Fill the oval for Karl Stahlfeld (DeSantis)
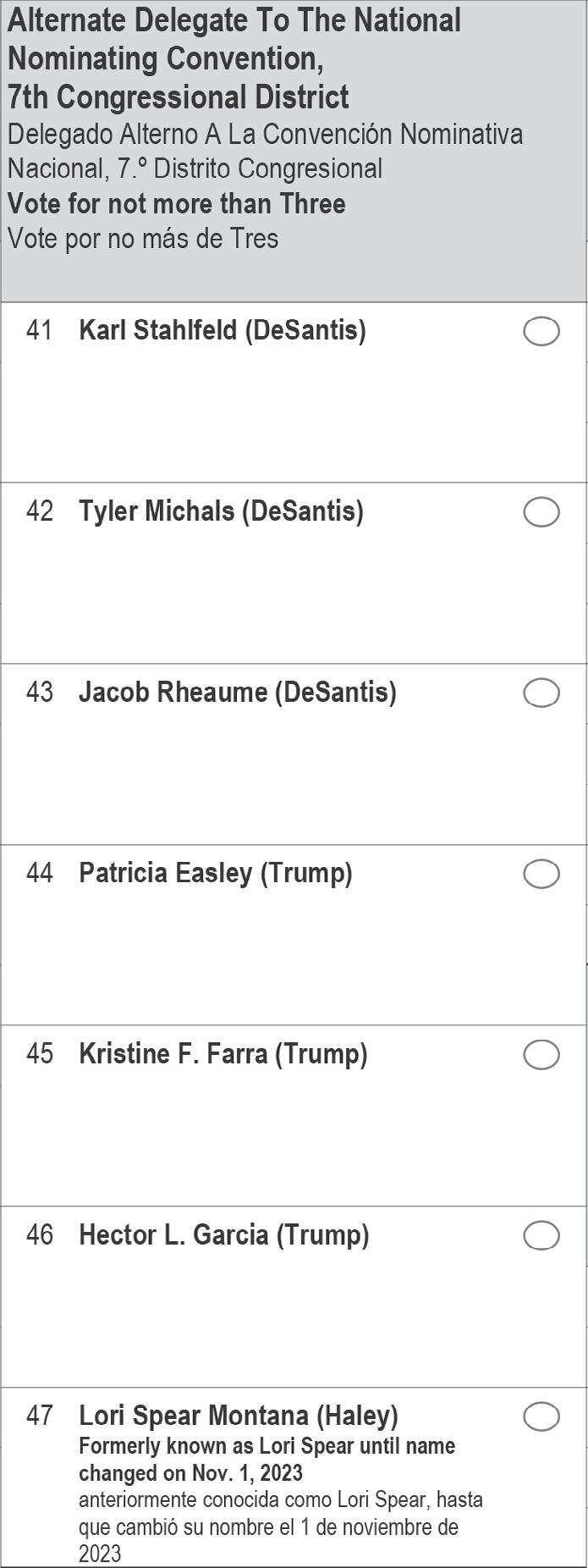This screenshot has width=588, height=1568. (541, 331)
